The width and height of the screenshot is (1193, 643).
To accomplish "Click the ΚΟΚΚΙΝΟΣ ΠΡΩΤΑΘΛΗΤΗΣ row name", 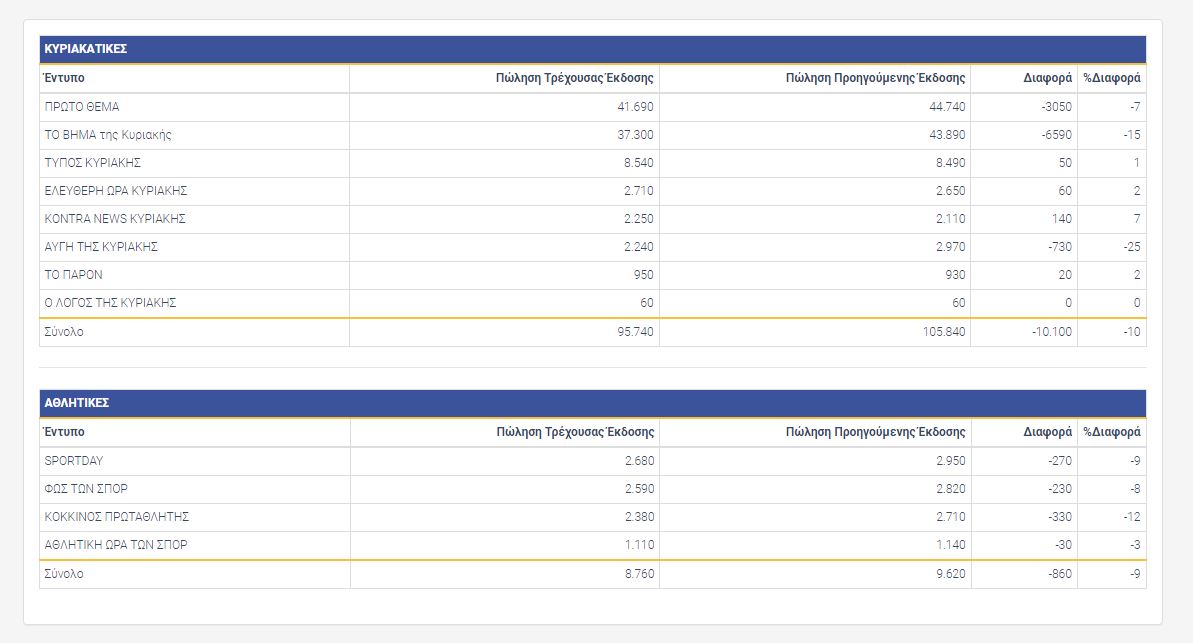I will coord(116,517).
